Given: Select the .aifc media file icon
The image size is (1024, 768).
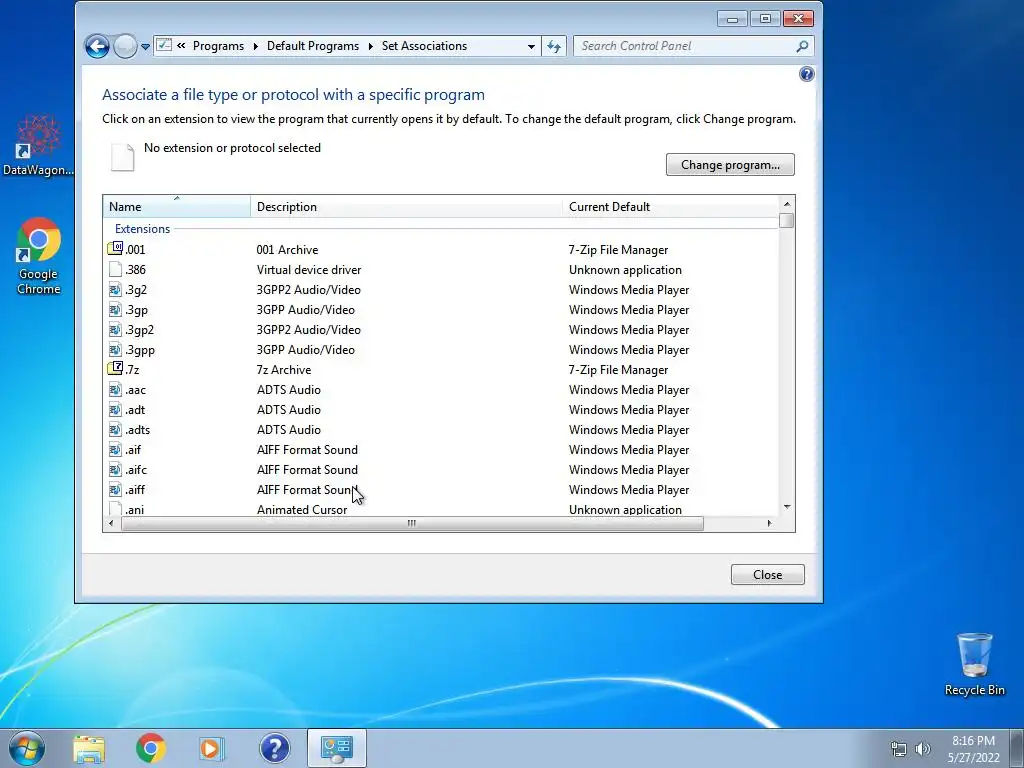Looking at the screenshot, I should pyautogui.click(x=116, y=470).
